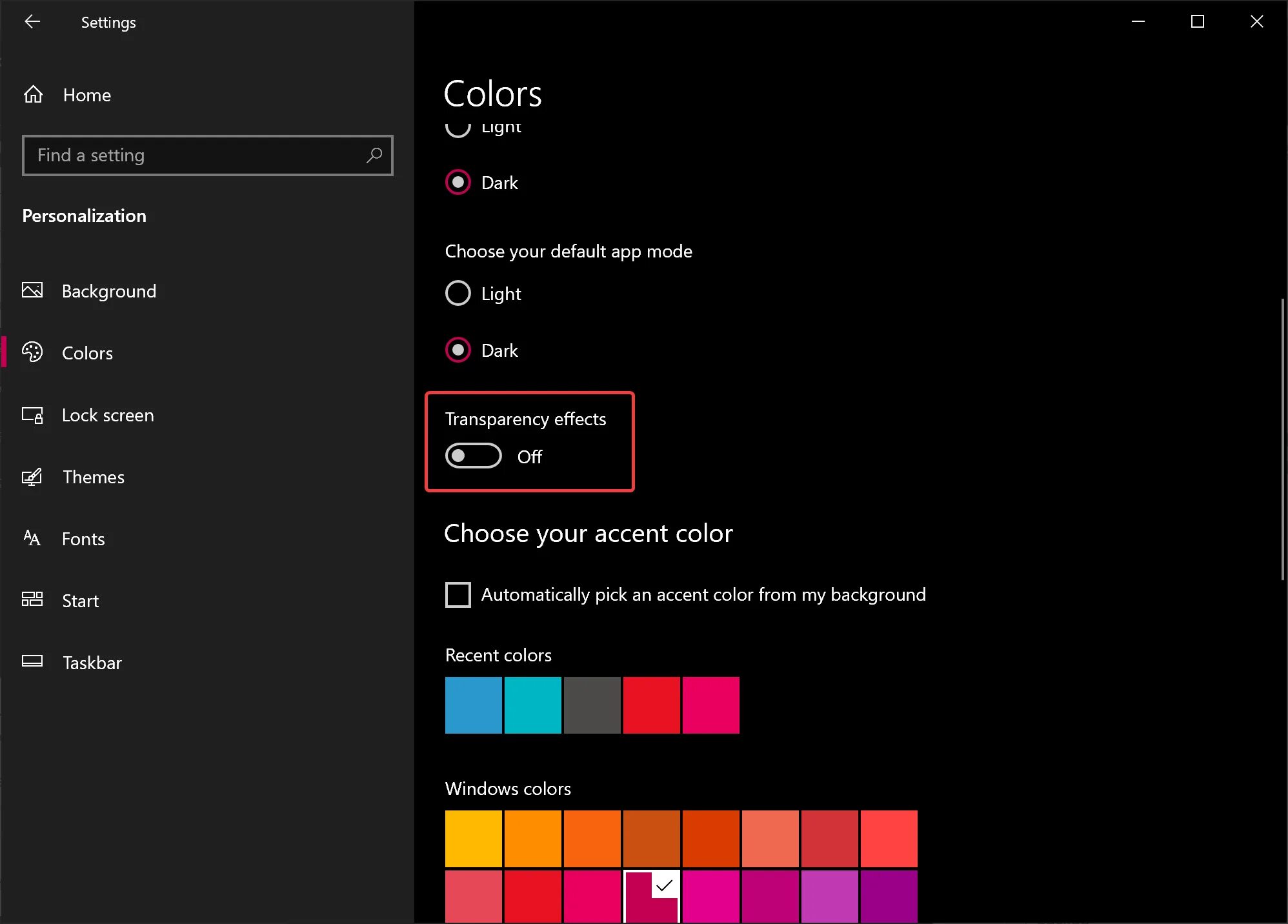
Task: Click the Background picture icon
Action: (x=32, y=291)
